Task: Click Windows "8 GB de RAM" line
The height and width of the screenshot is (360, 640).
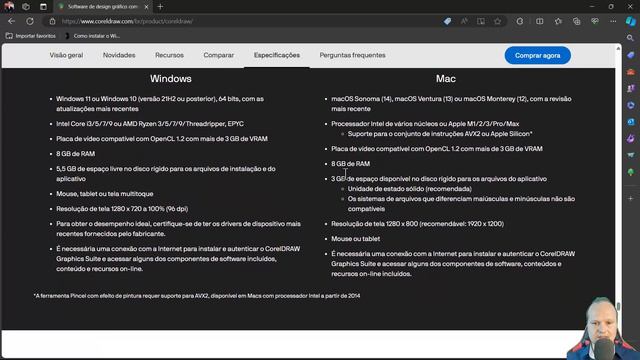Action: [x=76, y=154]
